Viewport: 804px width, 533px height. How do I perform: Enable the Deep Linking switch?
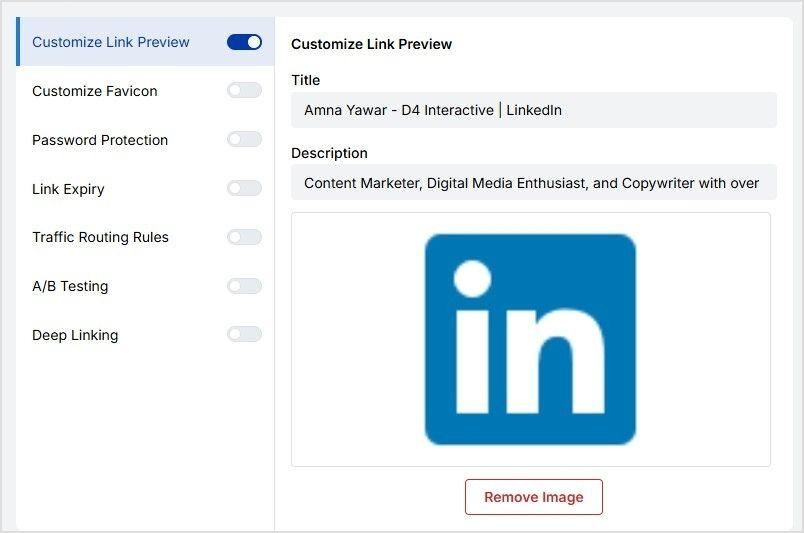tap(244, 334)
